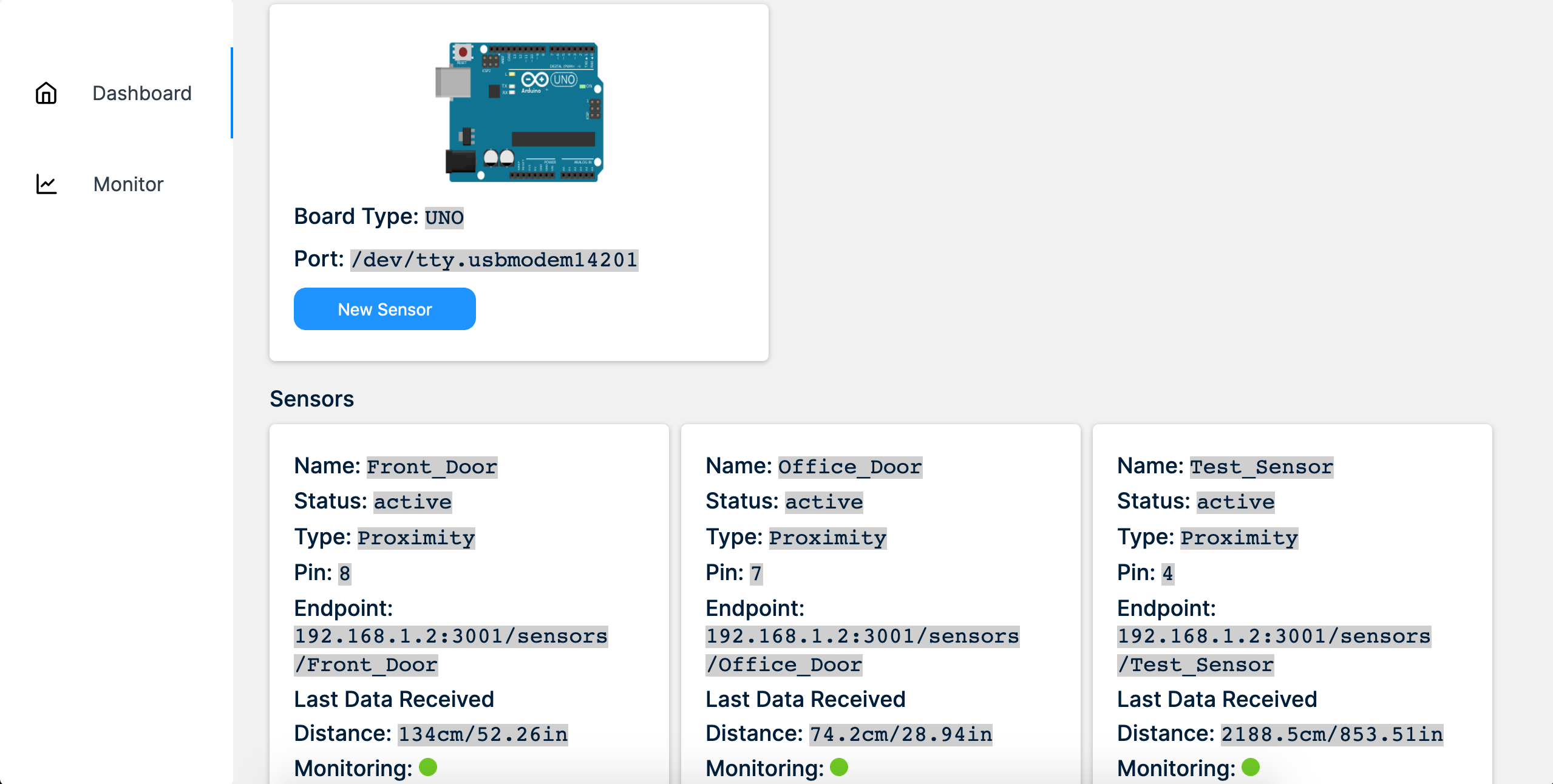Image resolution: width=1553 pixels, height=784 pixels.
Task: Select the Office_Door sensor name
Action: (x=851, y=467)
